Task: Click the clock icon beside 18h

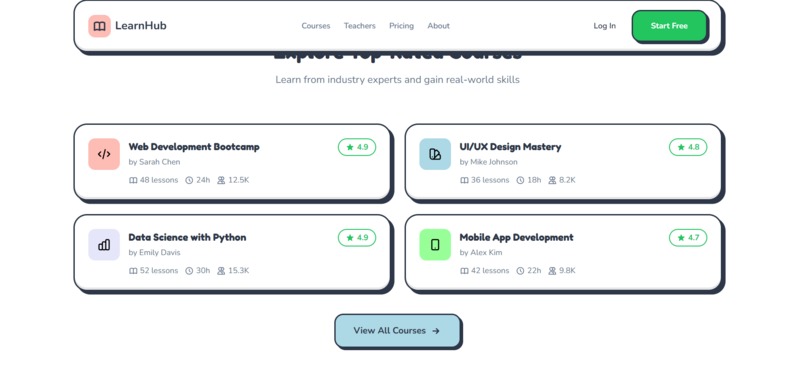Action: [520, 180]
